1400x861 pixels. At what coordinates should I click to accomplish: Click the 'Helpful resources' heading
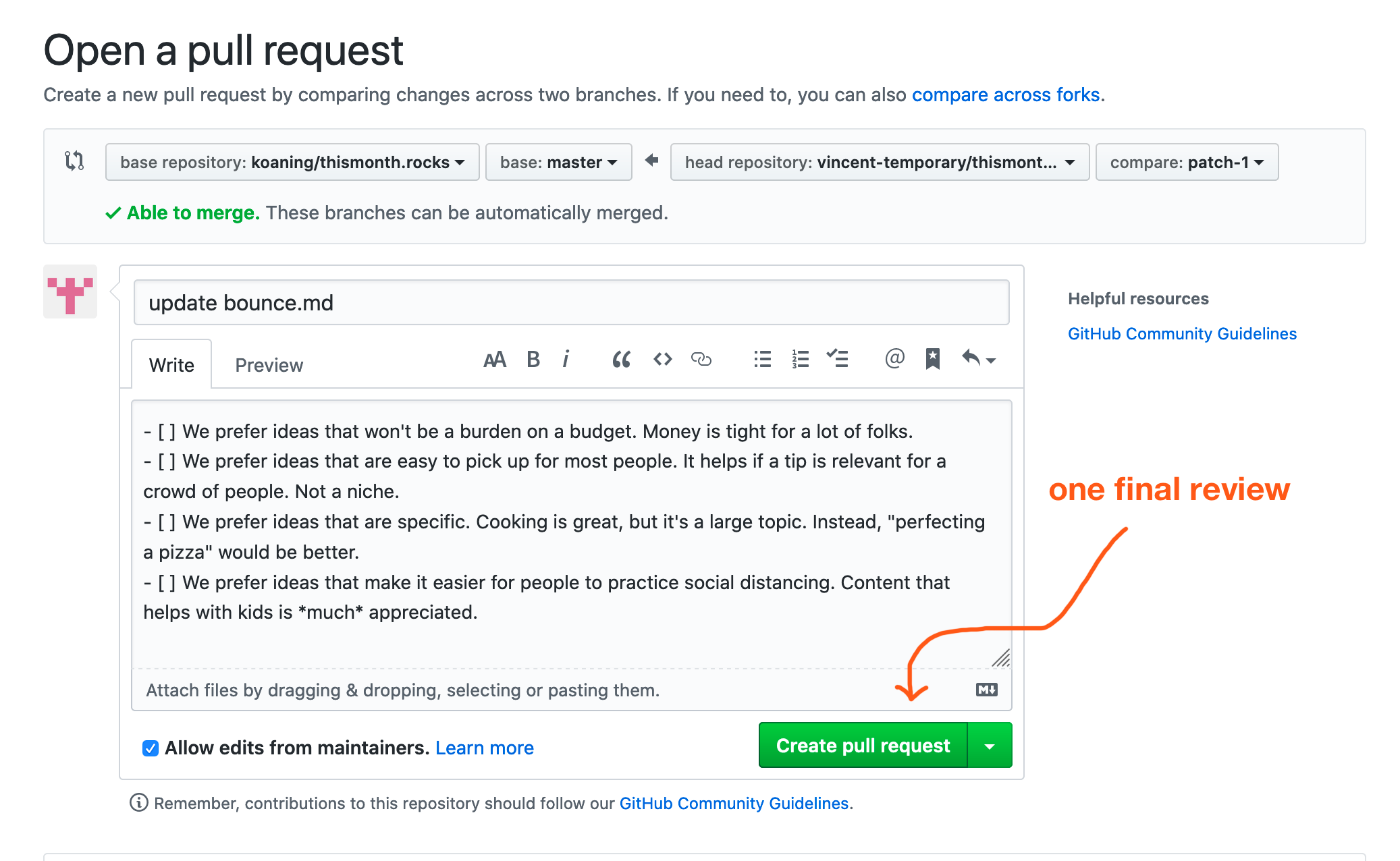pos(1138,298)
